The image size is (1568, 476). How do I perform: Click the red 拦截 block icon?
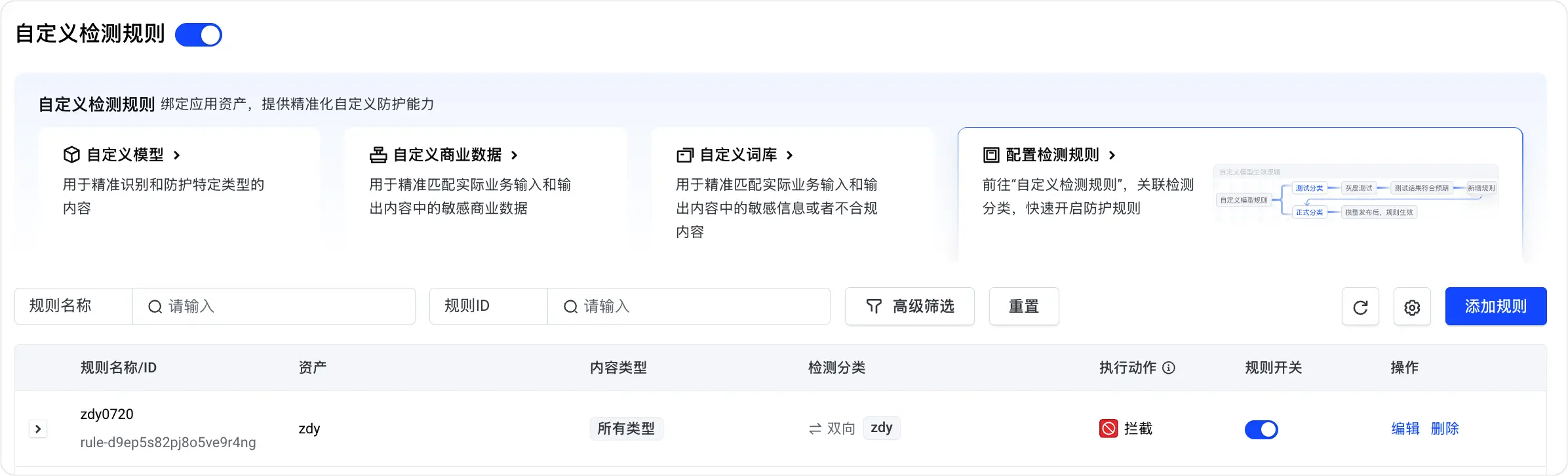(x=1108, y=429)
